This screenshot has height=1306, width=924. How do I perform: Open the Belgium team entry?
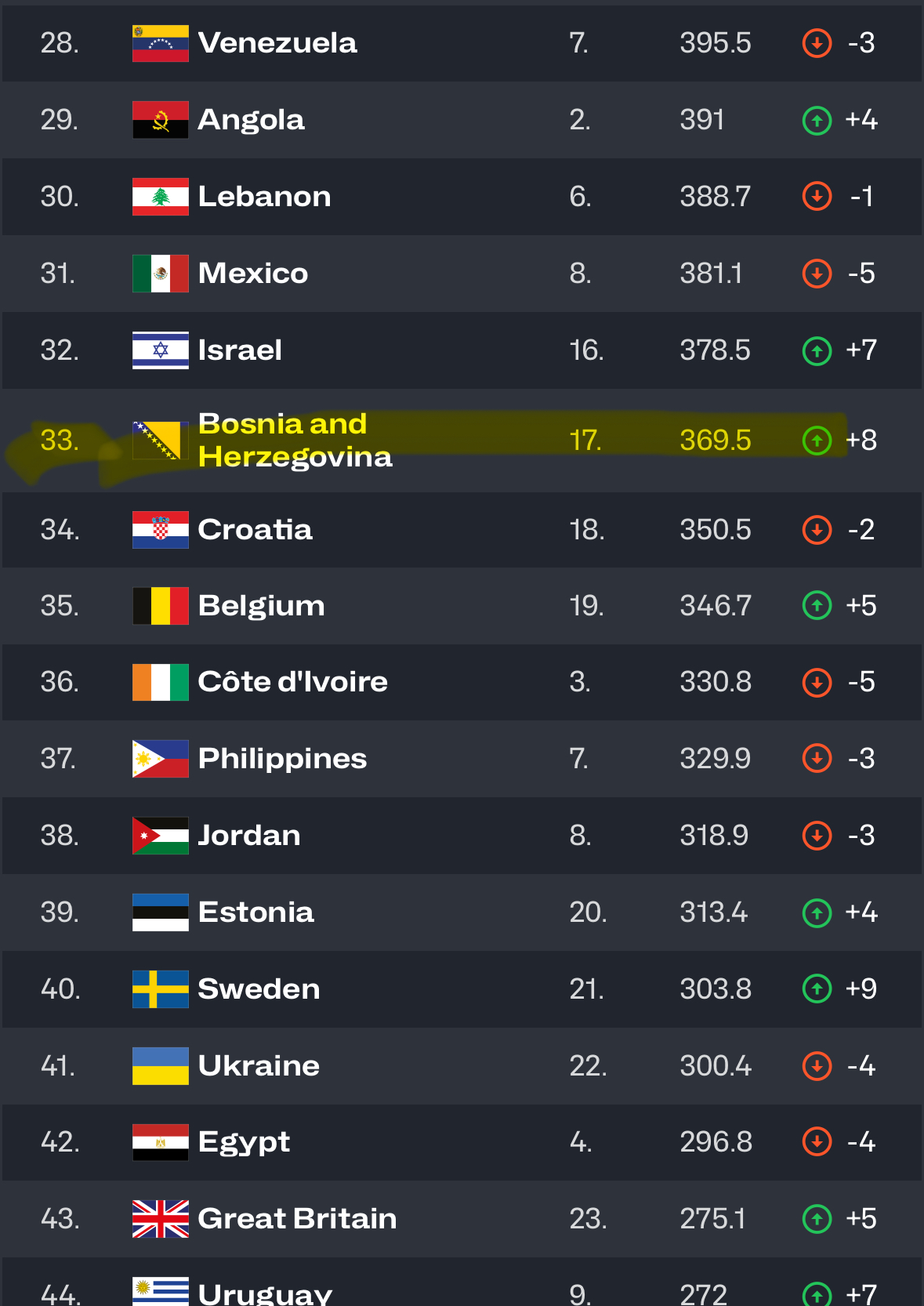(x=261, y=606)
